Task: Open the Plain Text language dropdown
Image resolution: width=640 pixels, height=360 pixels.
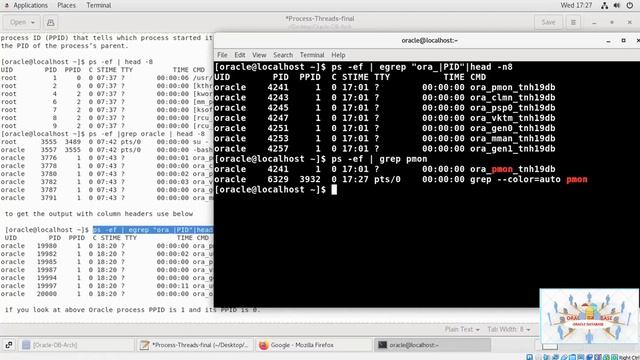Action: point(462,329)
